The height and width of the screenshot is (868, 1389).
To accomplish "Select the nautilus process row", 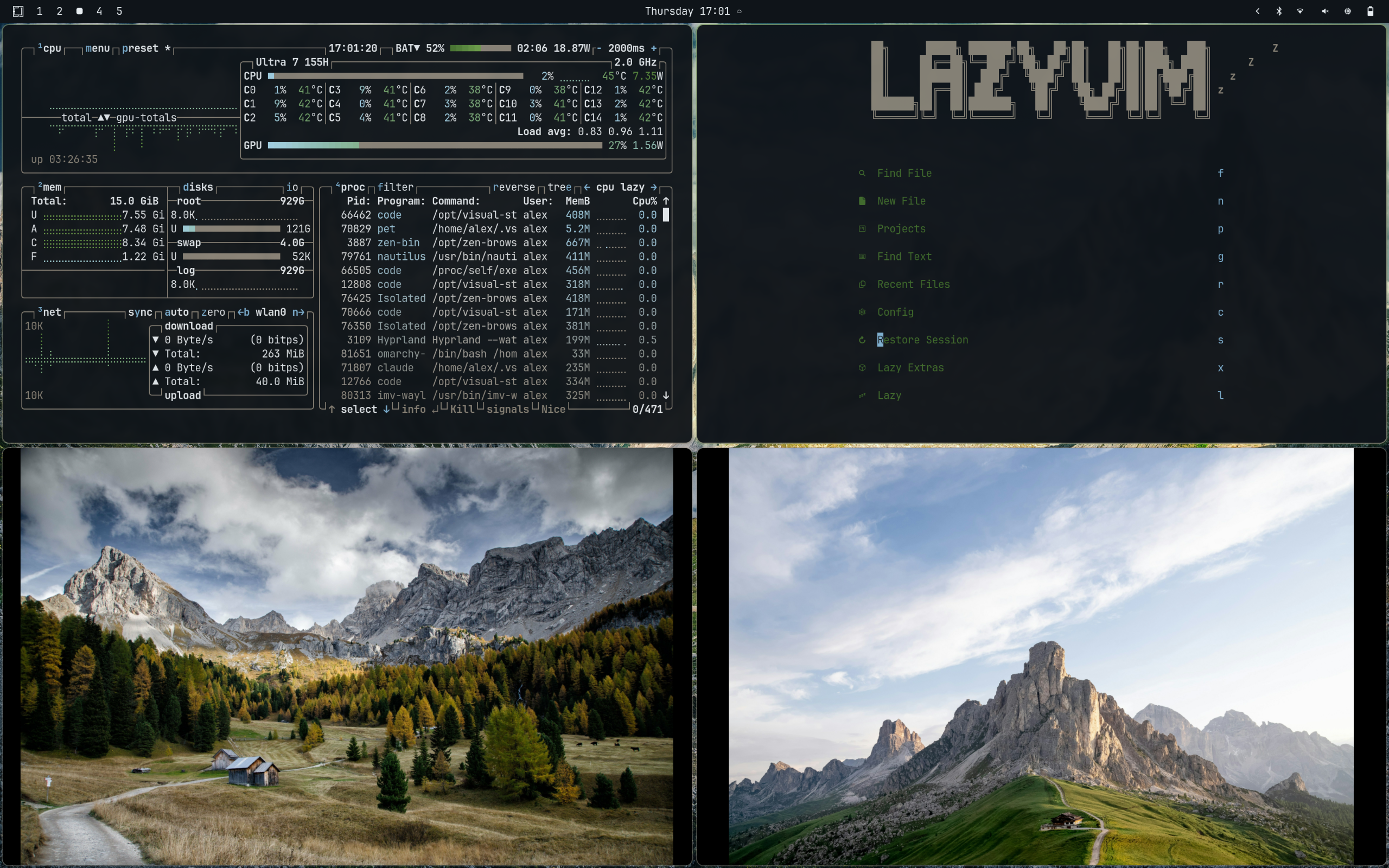I will tap(498, 257).
